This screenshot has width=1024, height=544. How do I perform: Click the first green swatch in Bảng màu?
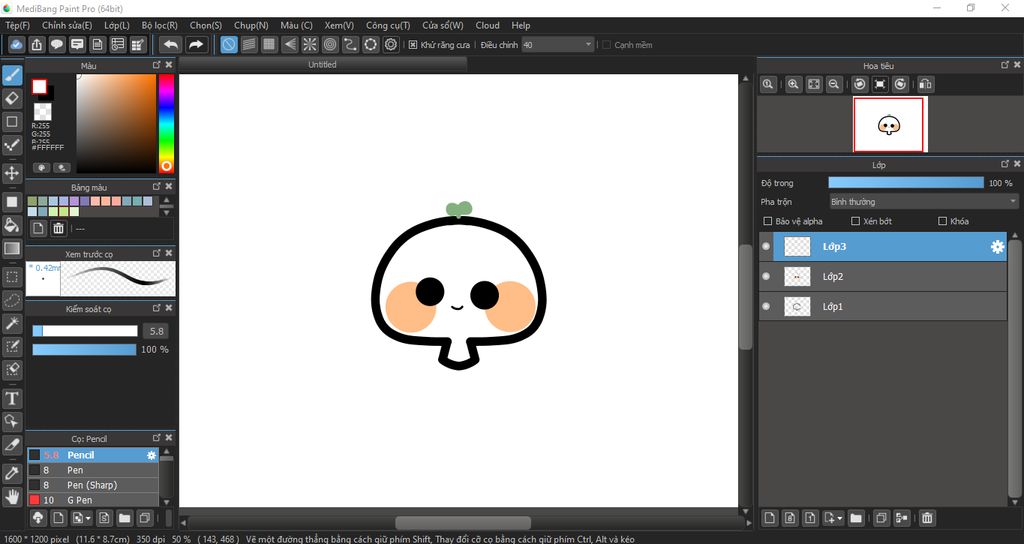tap(33, 202)
